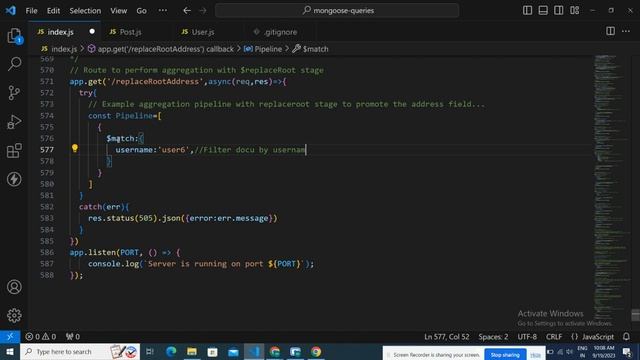
Task: Click Hide link in screen sharing bar
Action: (x=536, y=355)
